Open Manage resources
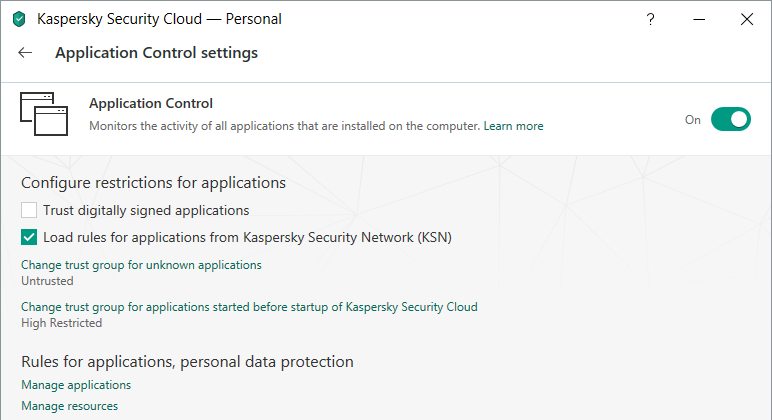 tap(69, 406)
